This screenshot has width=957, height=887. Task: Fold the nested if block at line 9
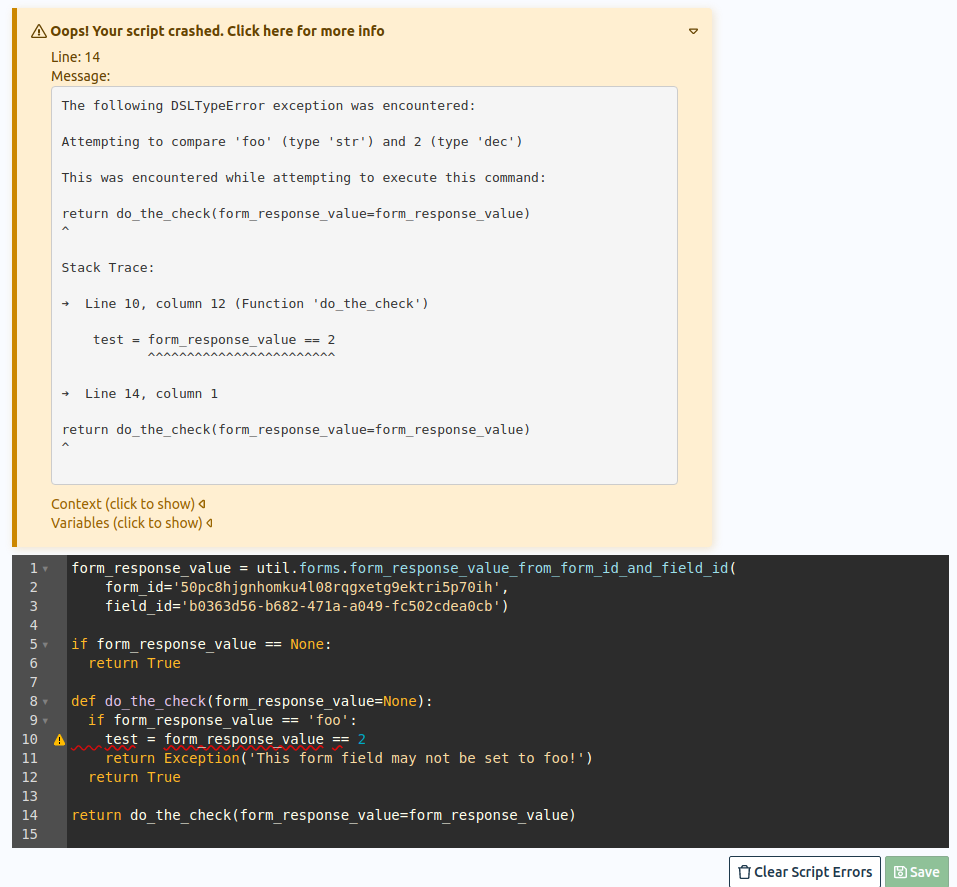point(46,721)
